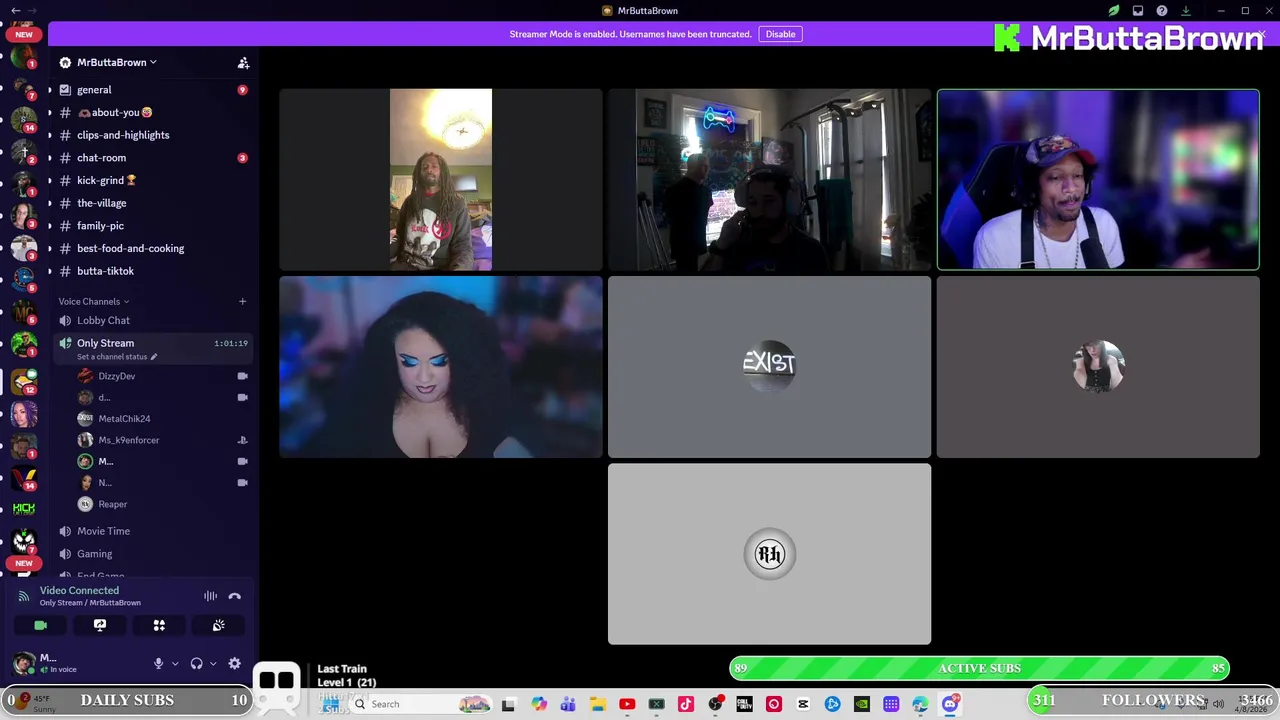Focus the man in the hallway video tile
Screen dimensions: 1280x720
point(441,180)
